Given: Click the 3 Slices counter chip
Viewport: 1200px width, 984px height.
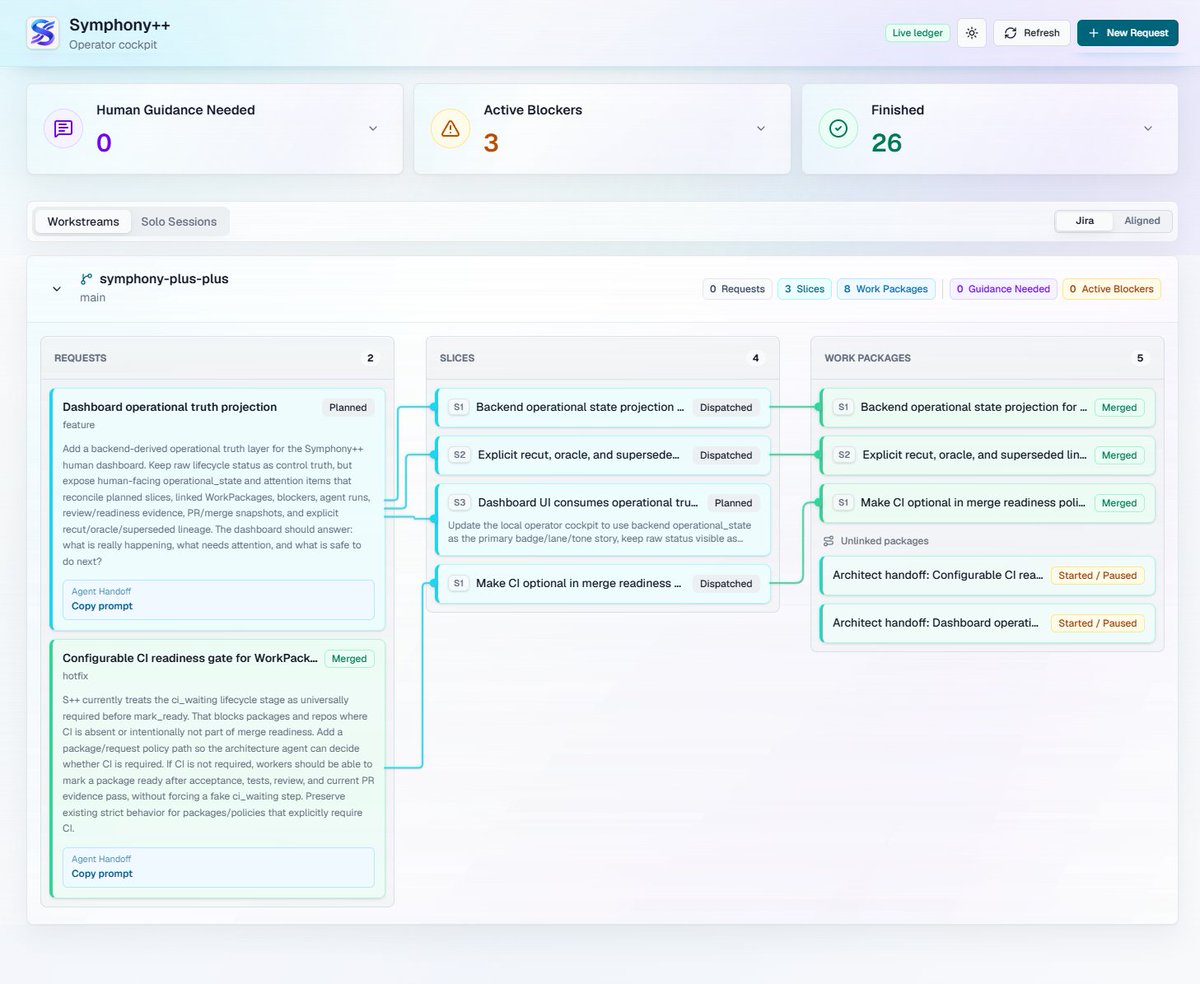Looking at the screenshot, I should coord(805,289).
